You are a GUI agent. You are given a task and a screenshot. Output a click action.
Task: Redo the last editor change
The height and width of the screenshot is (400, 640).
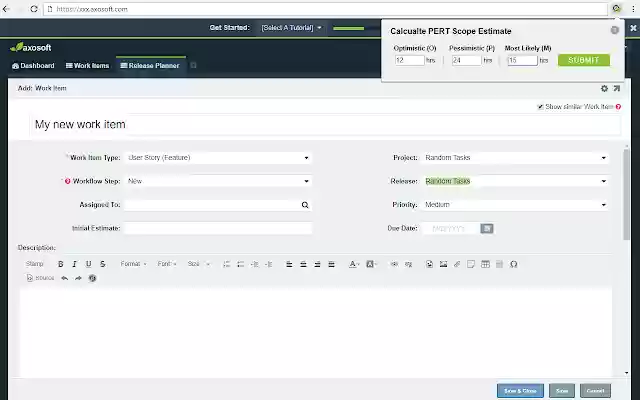[78, 278]
